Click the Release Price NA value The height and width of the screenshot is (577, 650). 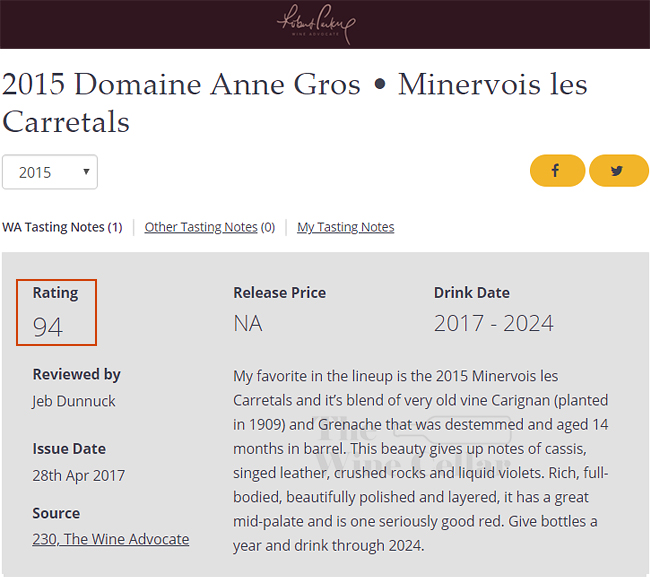tap(248, 323)
